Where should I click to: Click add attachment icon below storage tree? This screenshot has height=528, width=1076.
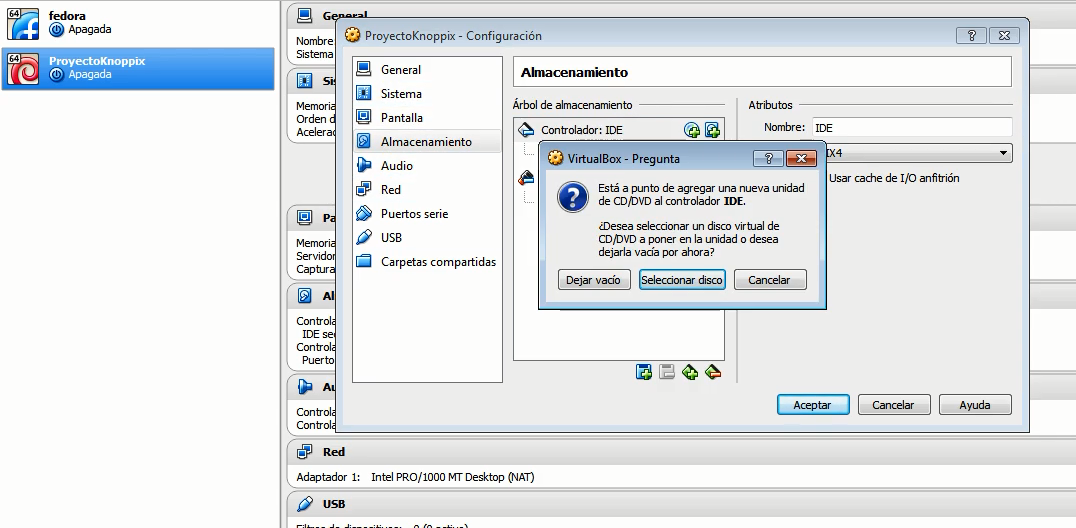point(690,372)
